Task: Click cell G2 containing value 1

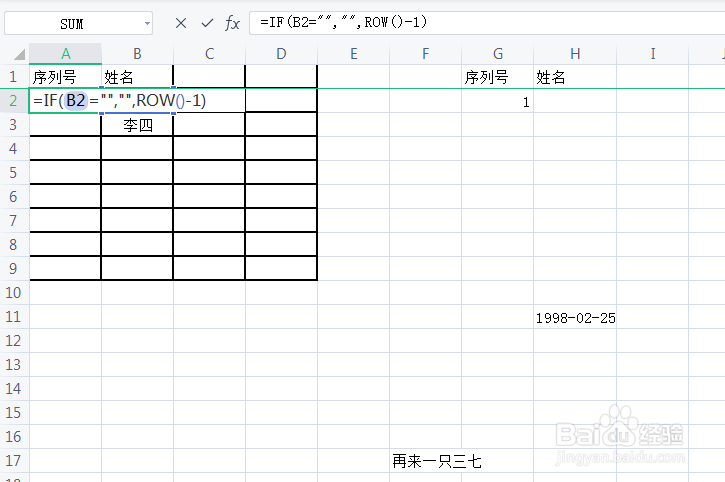Action: click(498, 100)
